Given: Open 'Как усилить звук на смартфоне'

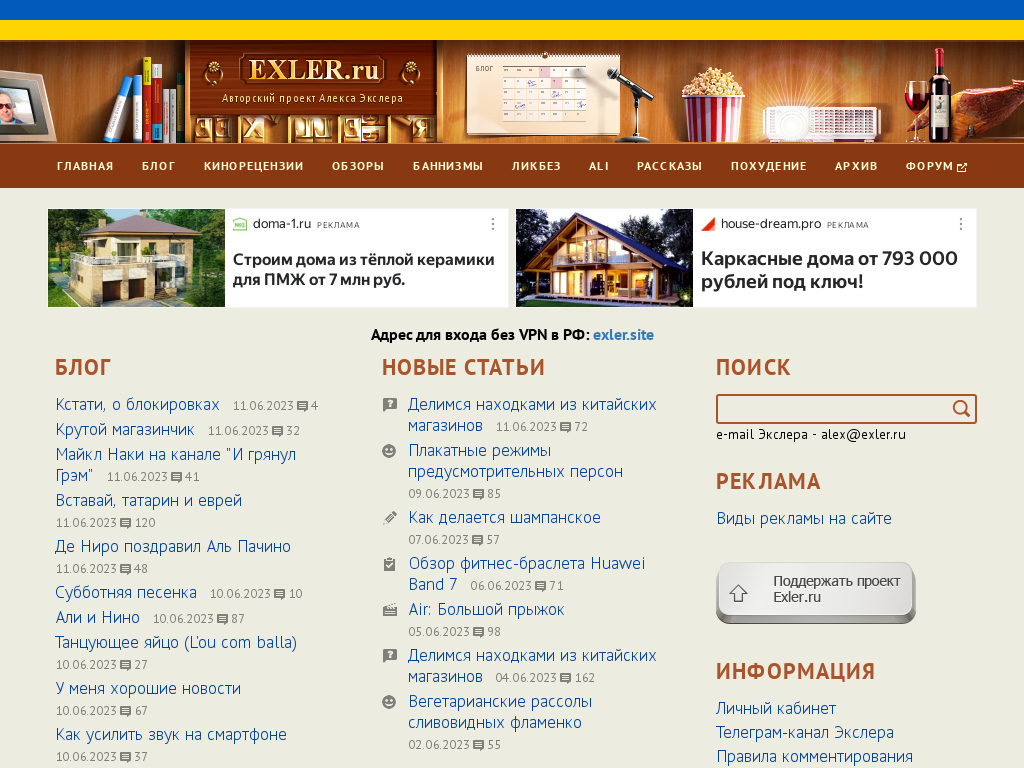Looking at the screenshot, I should tap(171, 735).
